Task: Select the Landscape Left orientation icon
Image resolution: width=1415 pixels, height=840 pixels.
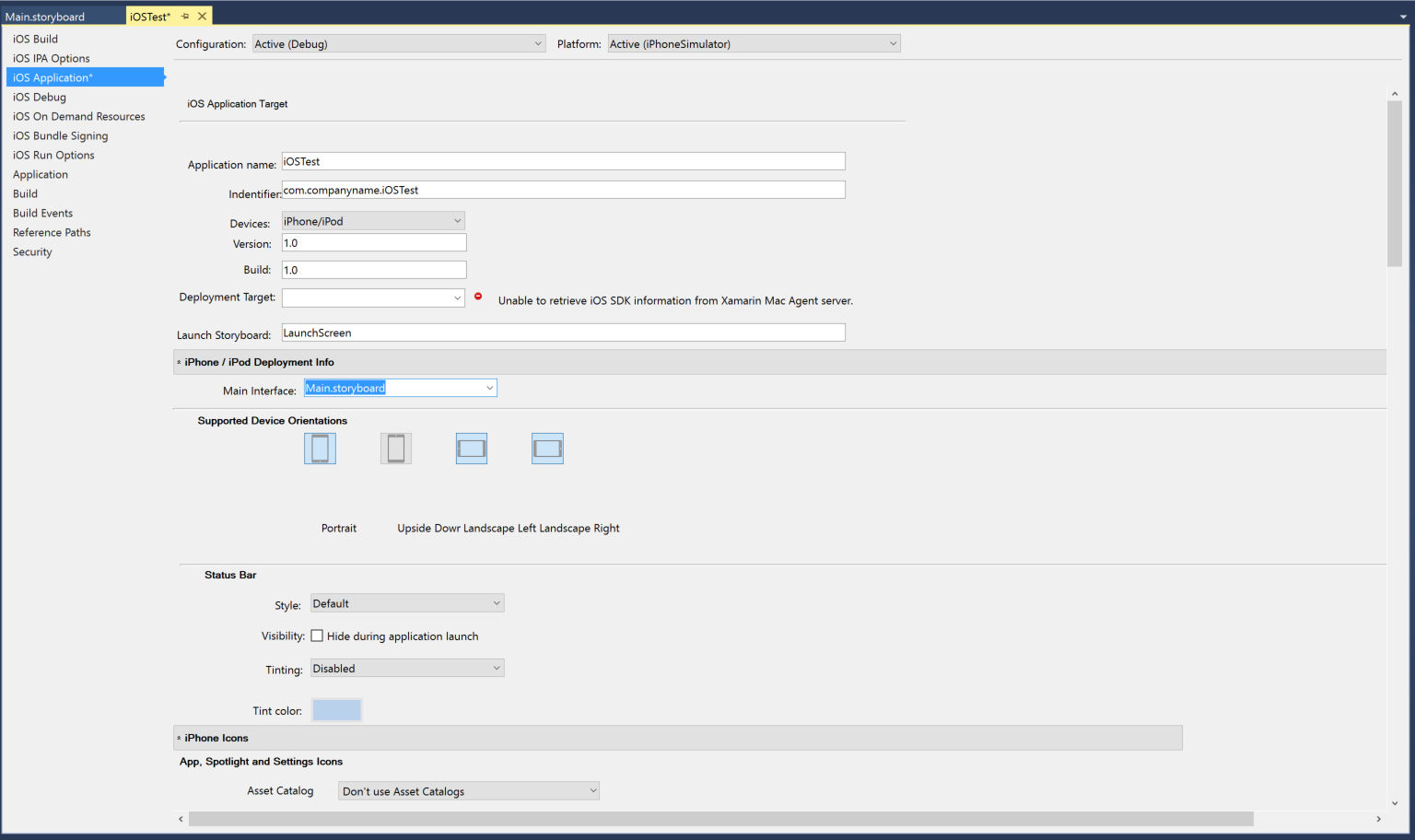Action: pyautogui.click(x=471, y=449)
